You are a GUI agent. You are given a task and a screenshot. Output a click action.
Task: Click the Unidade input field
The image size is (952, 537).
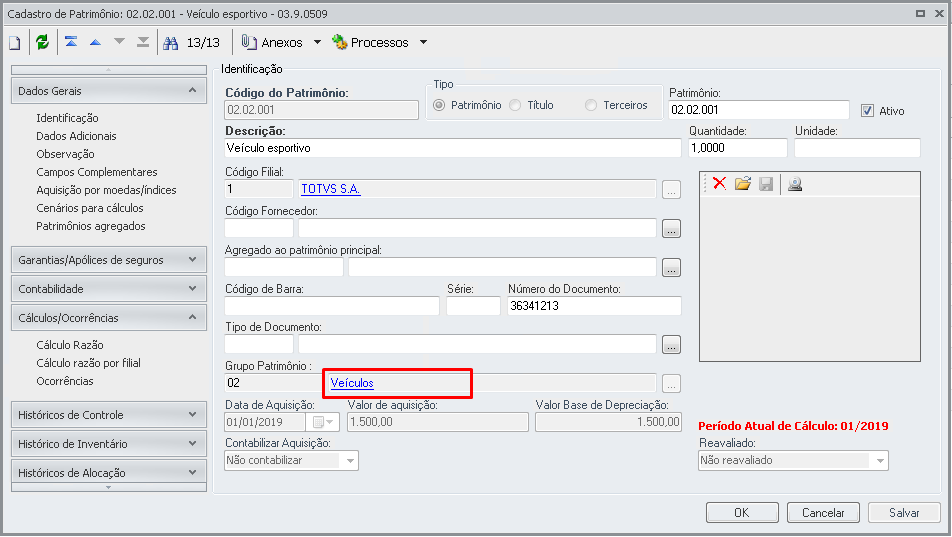[857, 148]
